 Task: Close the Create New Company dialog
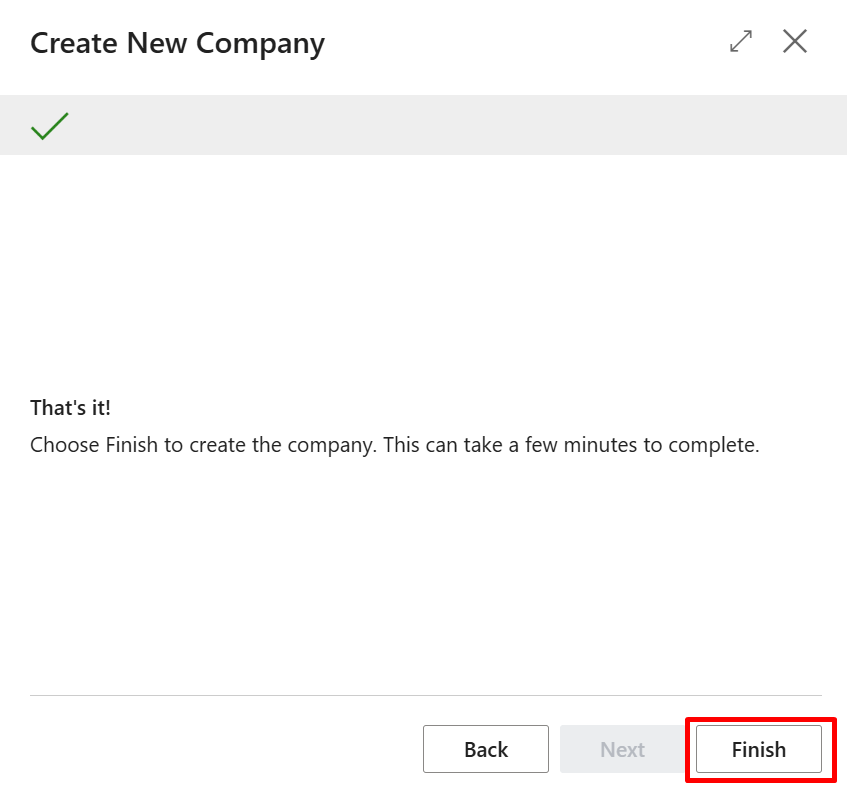794,41
